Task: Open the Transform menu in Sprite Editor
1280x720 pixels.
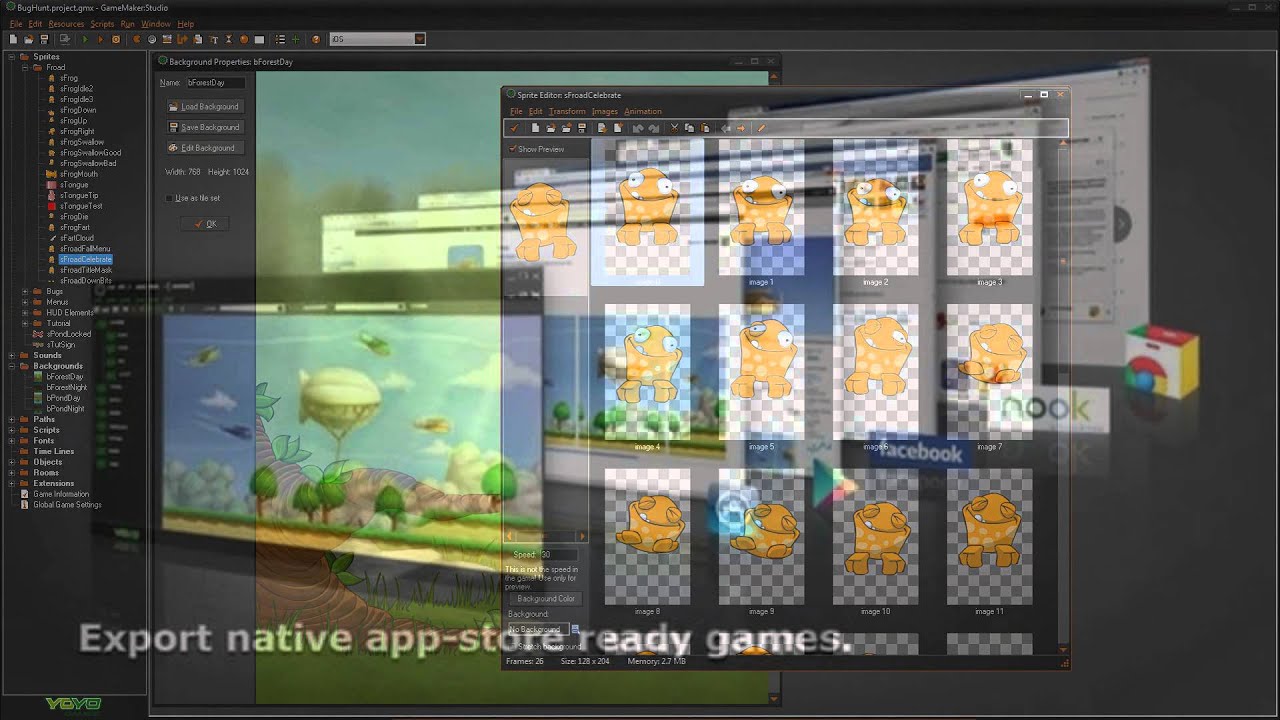Action: pyautogui.click(x=567, y=111)
